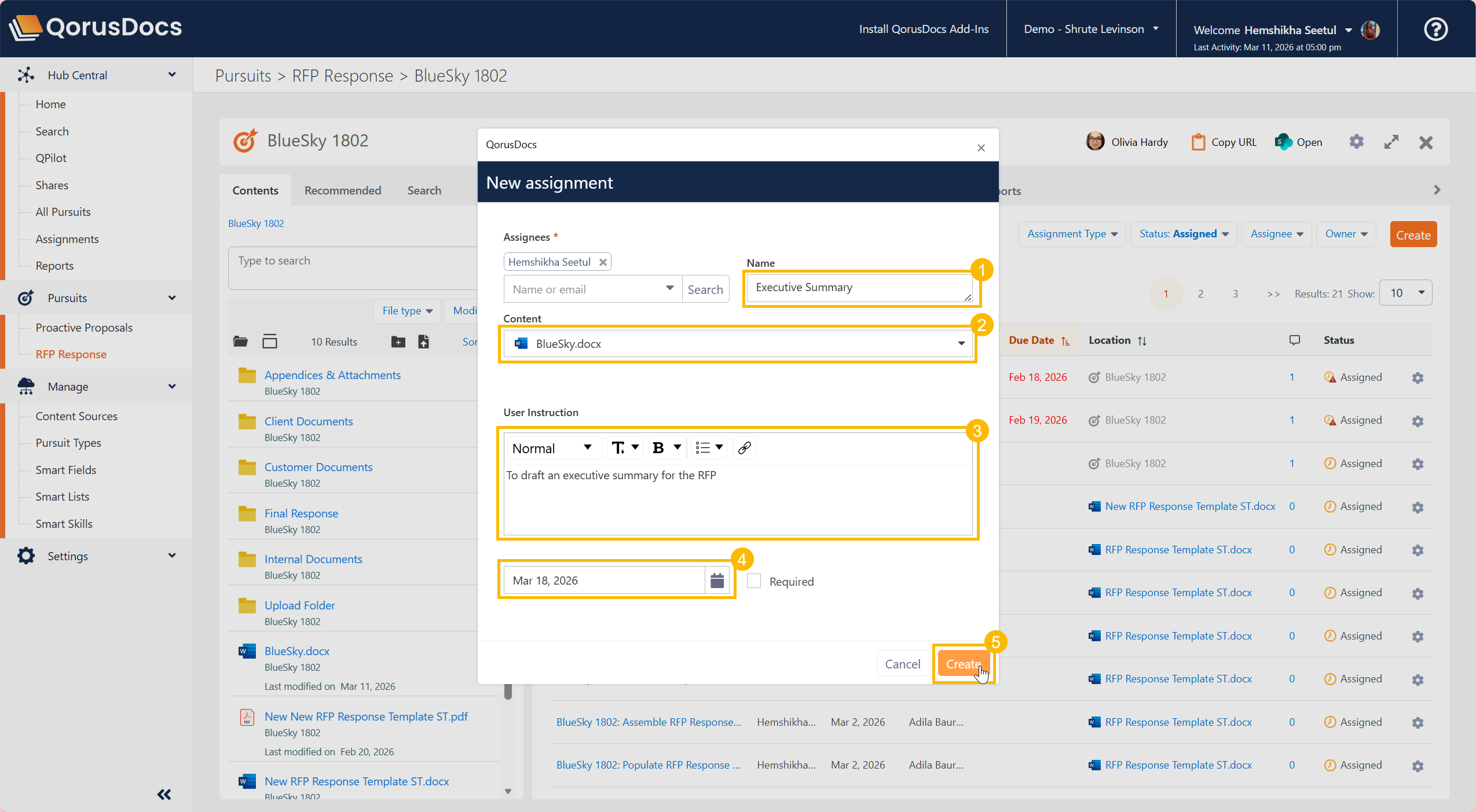Open pursuit in SharePoint via Open icon
The image size is (1476, 812).
1283,142
